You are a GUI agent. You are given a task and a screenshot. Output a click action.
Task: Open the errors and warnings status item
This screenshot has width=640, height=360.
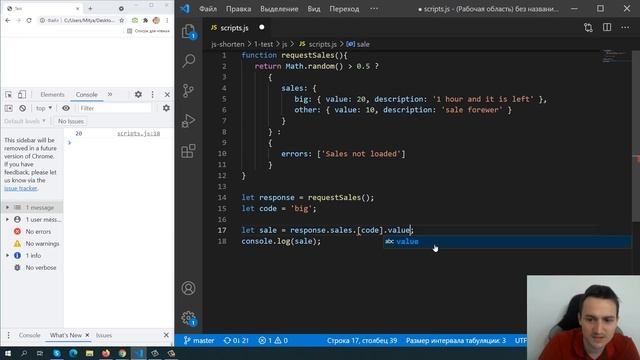[x=273, y=340]
